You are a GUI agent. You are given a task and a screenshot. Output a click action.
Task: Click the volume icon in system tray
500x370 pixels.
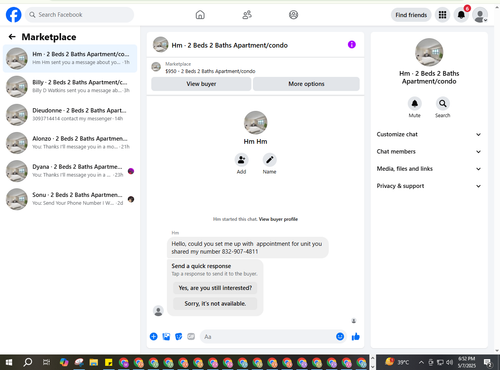click(x=450, y=362)
